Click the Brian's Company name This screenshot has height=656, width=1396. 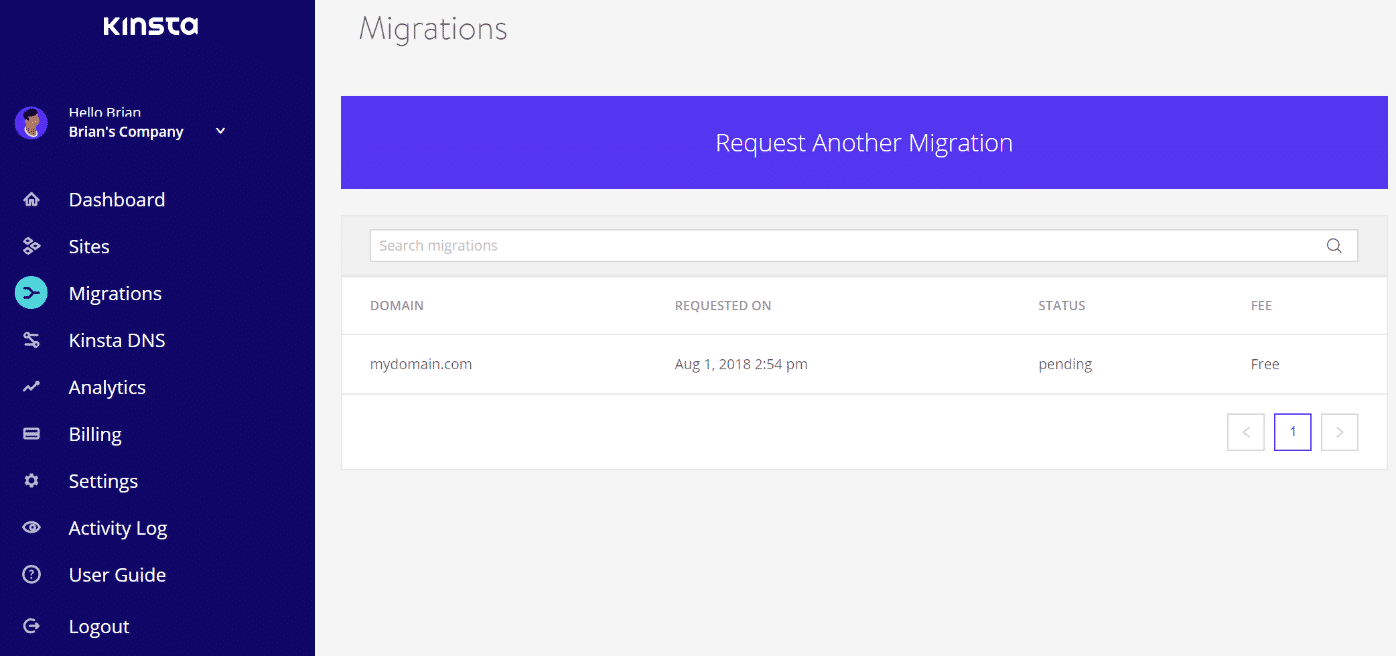click(126, 132)
